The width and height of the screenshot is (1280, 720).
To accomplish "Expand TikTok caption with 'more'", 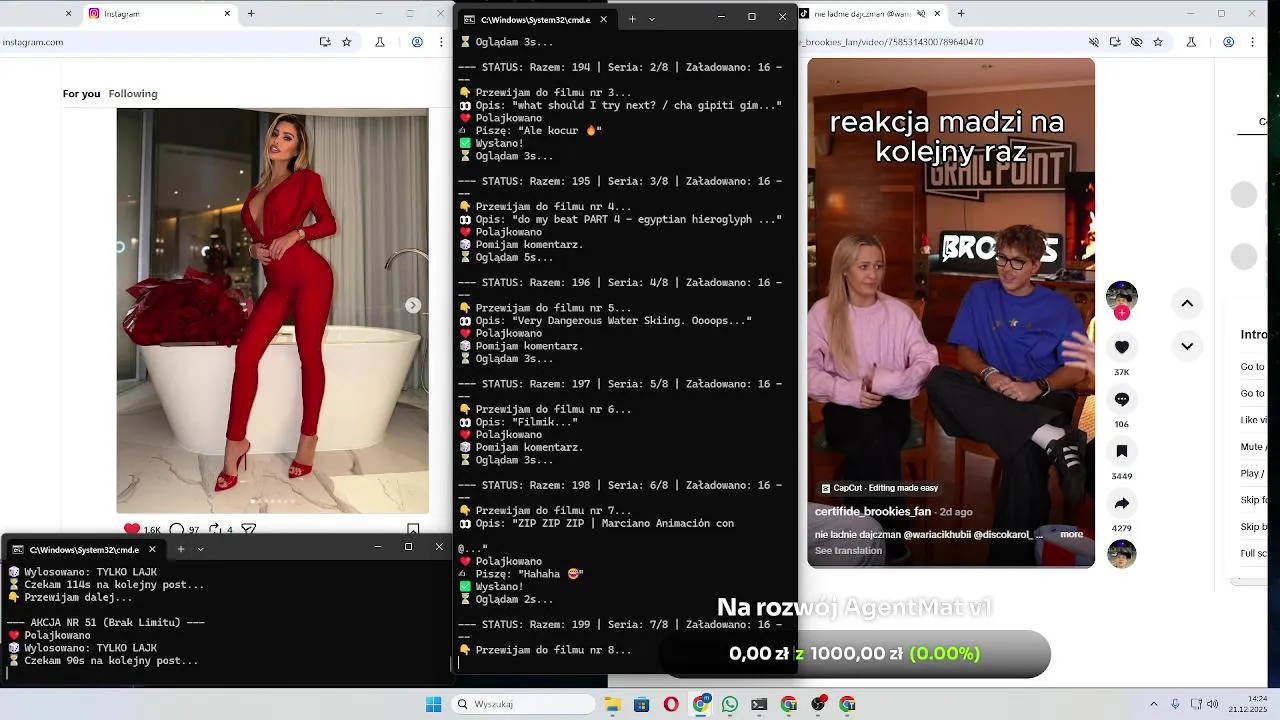I will (x=1072, y=534).
